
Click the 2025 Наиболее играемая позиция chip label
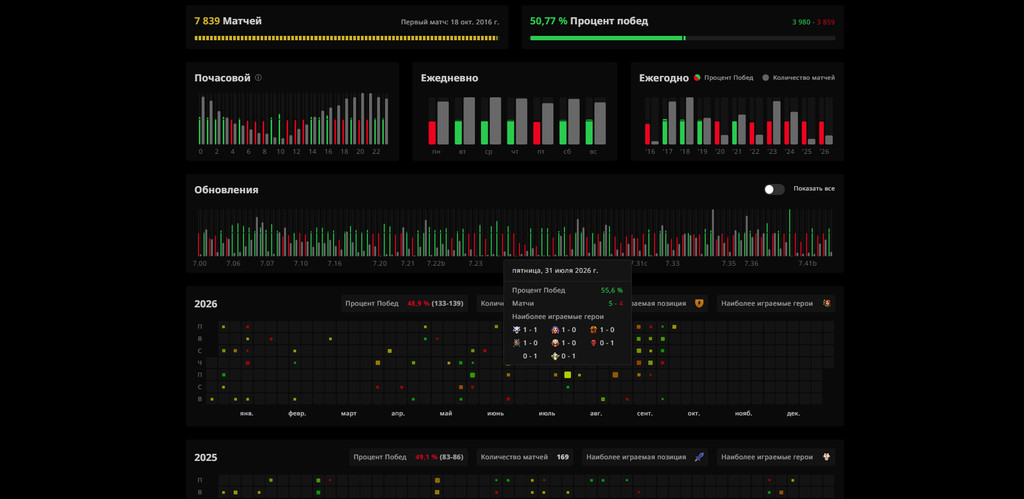[636, 457]
